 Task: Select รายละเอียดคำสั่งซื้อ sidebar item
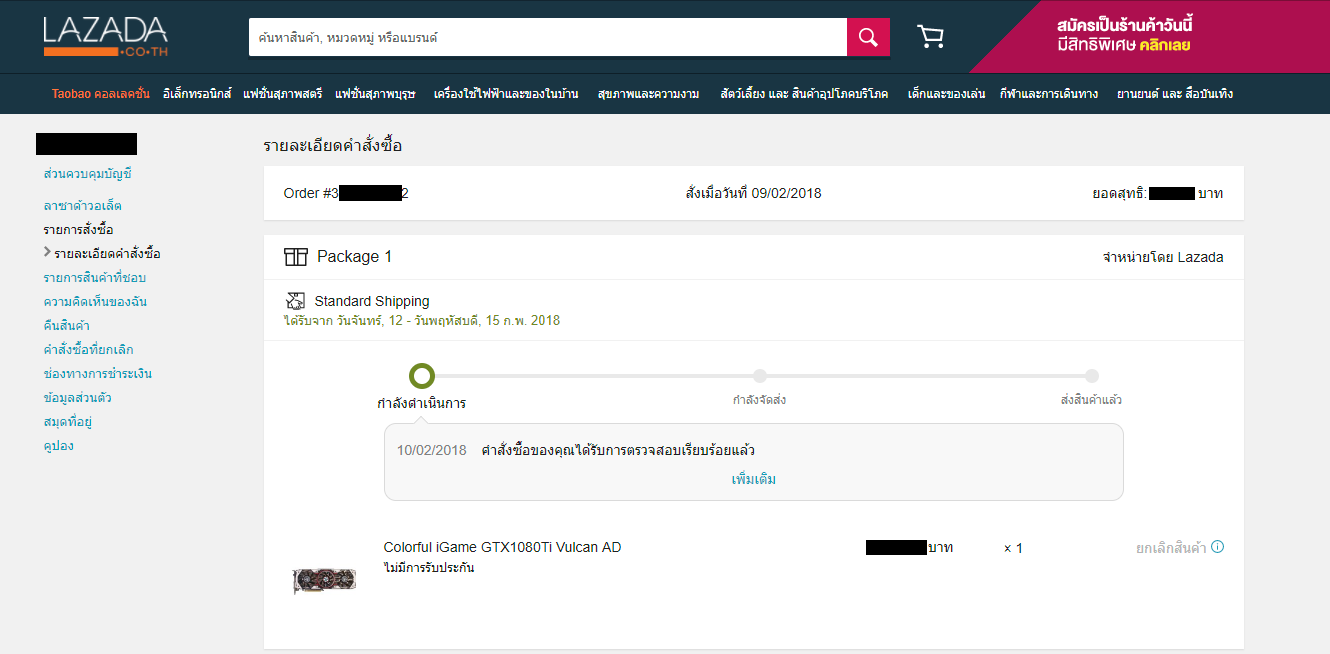(107, 254)
